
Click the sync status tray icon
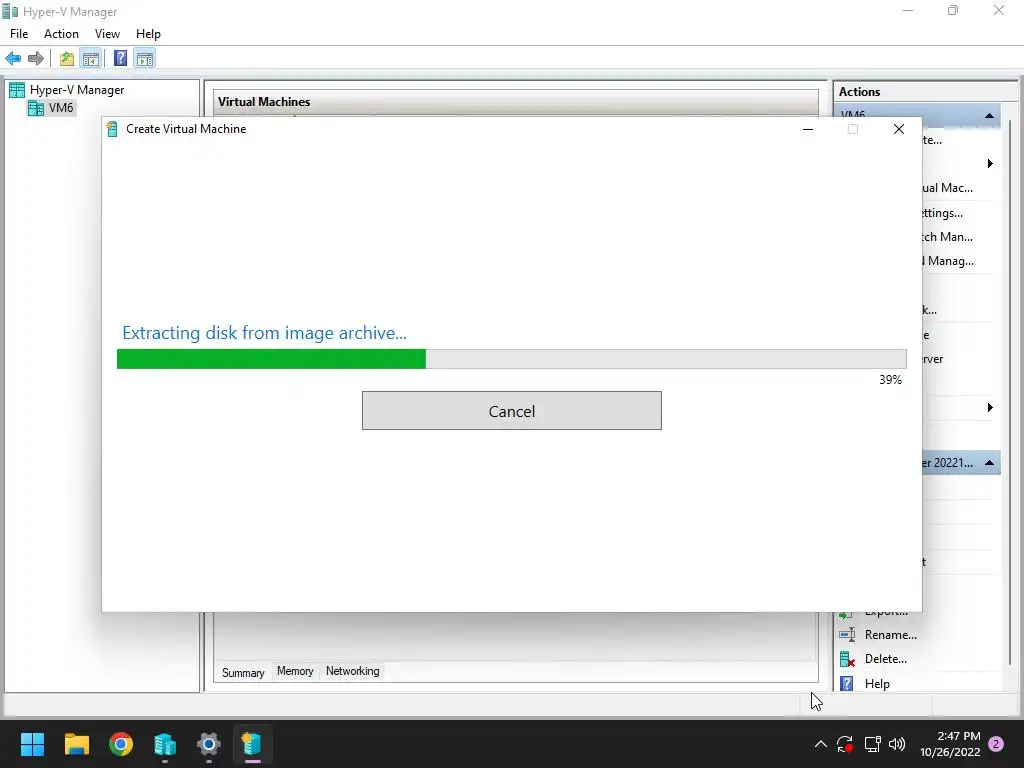[x=845, y=744]
